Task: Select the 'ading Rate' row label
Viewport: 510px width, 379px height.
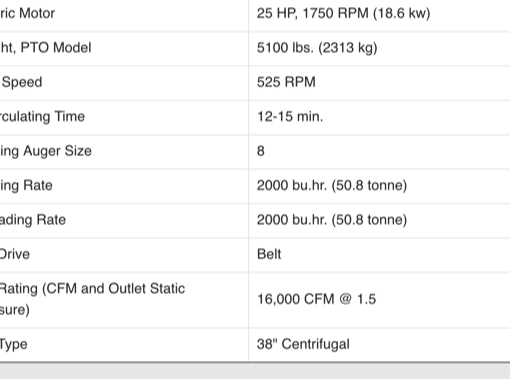Action: [33, 220]
